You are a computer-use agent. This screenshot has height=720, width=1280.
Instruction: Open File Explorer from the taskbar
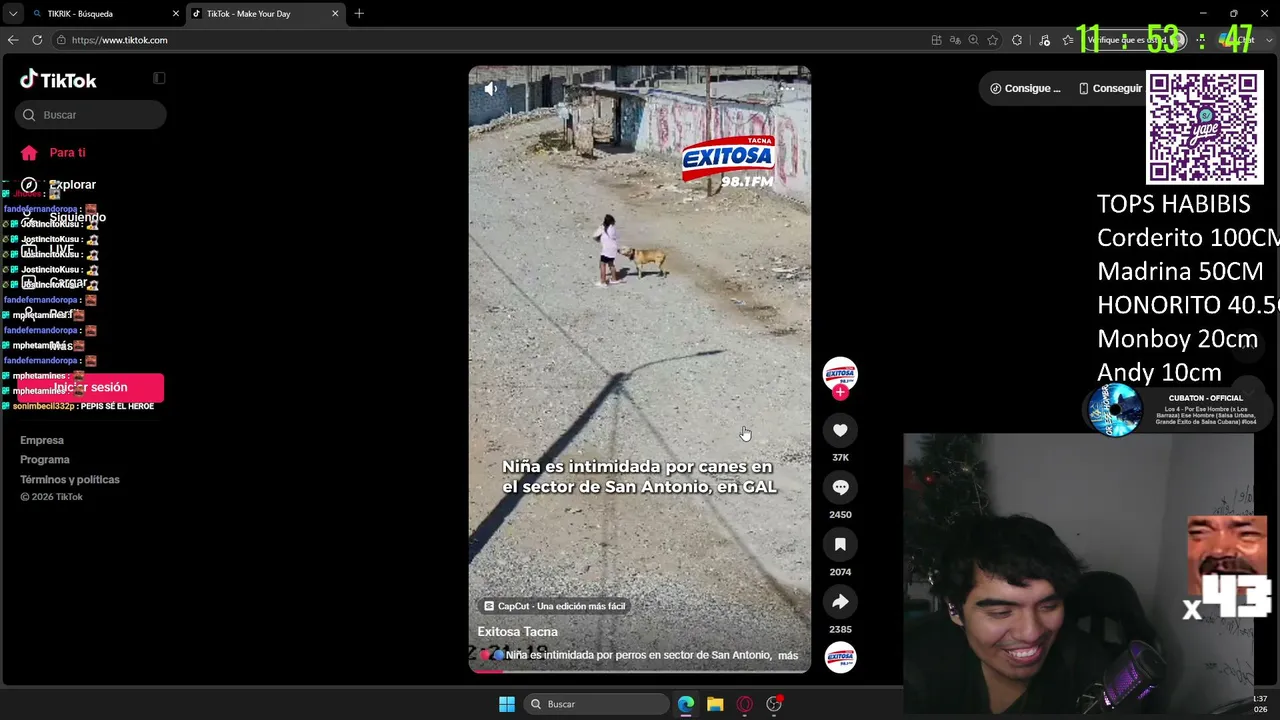715,704
